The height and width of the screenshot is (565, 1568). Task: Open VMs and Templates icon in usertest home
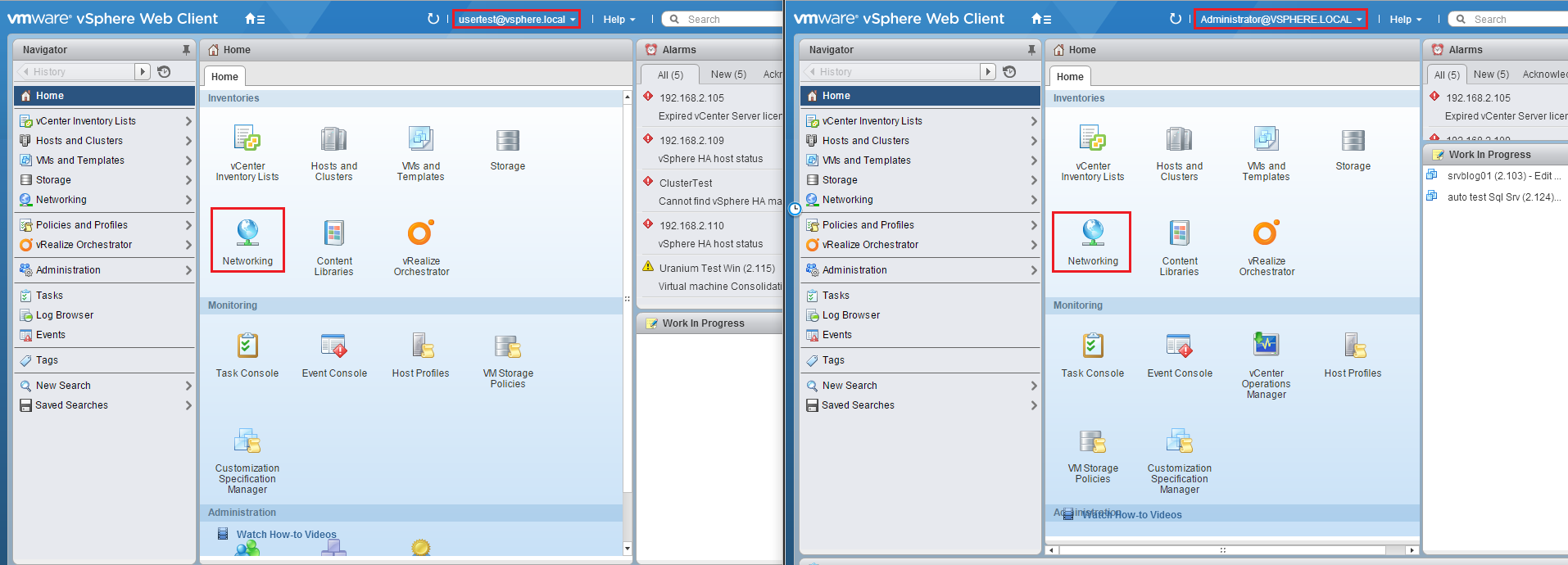coord(421,152)
